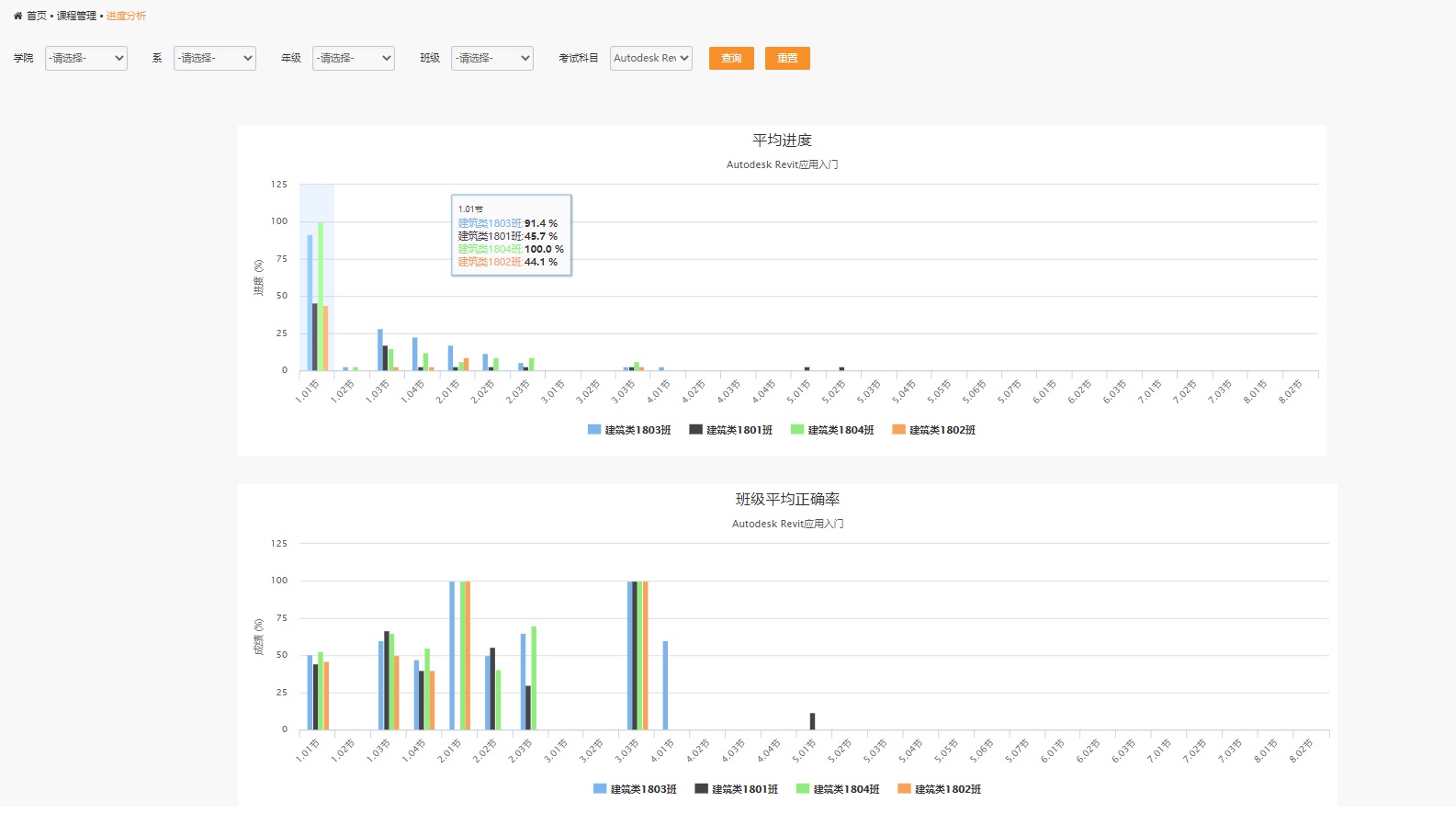Click the blue 4.01节 bar in 正确率 chart
This screenshot has width=1456, height=813.
point(665,685)
